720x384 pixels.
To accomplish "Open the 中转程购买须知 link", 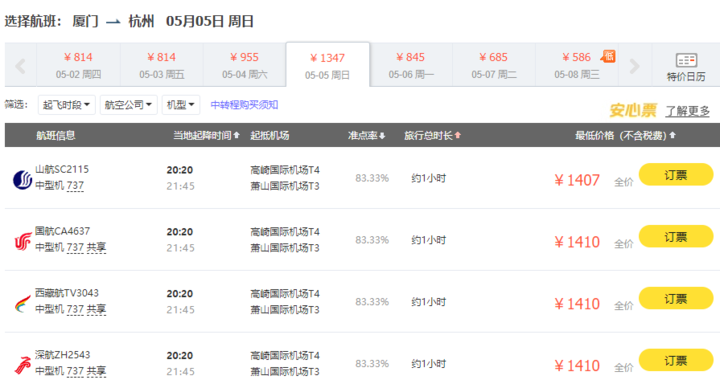I will (x=244, y=105).
